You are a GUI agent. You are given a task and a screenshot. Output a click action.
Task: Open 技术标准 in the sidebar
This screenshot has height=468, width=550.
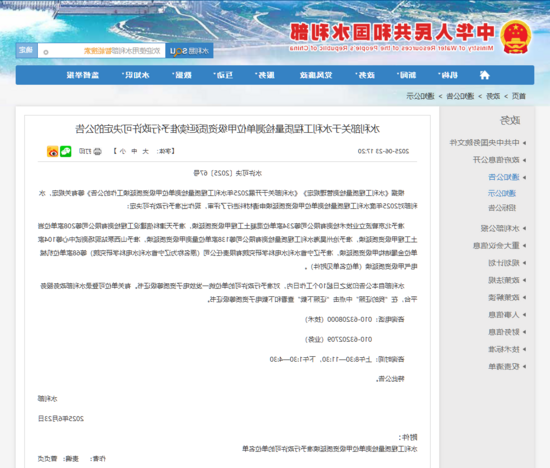coord(504,349)
